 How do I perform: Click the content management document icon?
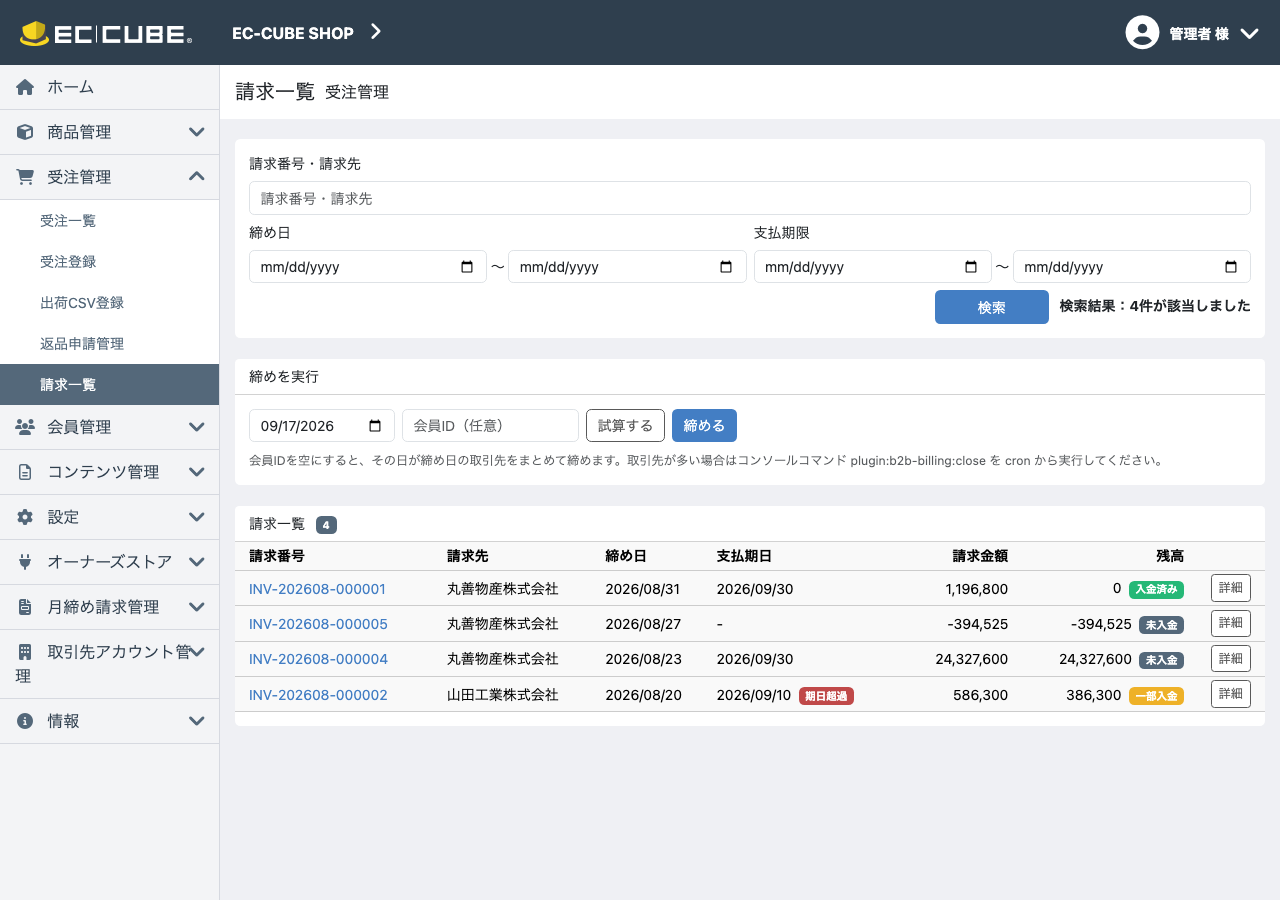pos(25,472)
